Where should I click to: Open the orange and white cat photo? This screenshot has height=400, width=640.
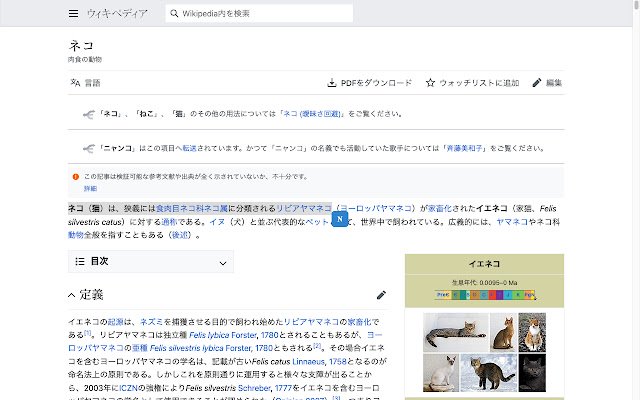(532, 332)
